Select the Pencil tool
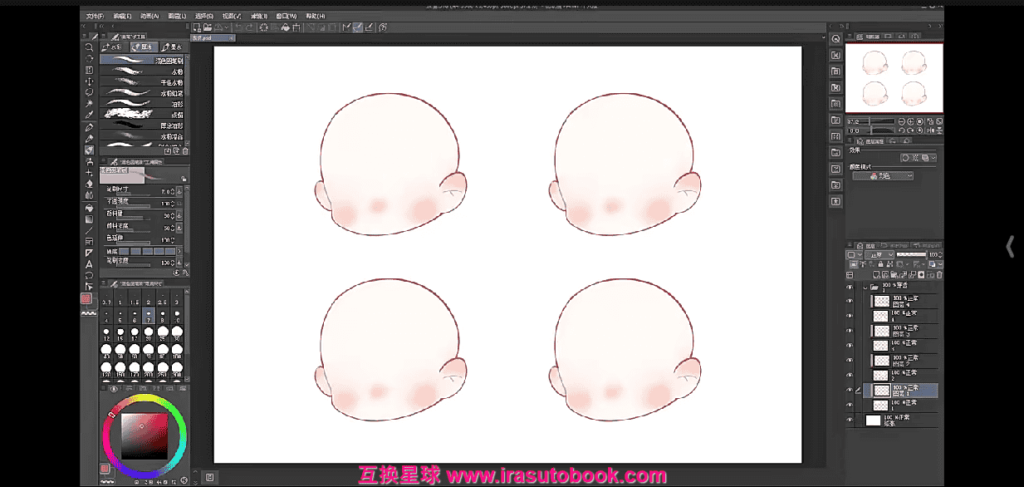The width and height of the screenshot is (1024, 487). pyautogui.click(x=89, y=138)
